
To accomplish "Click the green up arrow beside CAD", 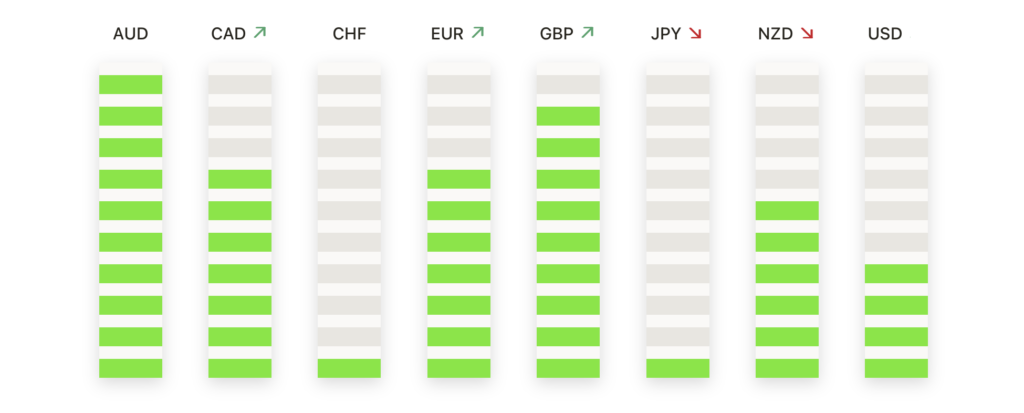I will (260, 32).
